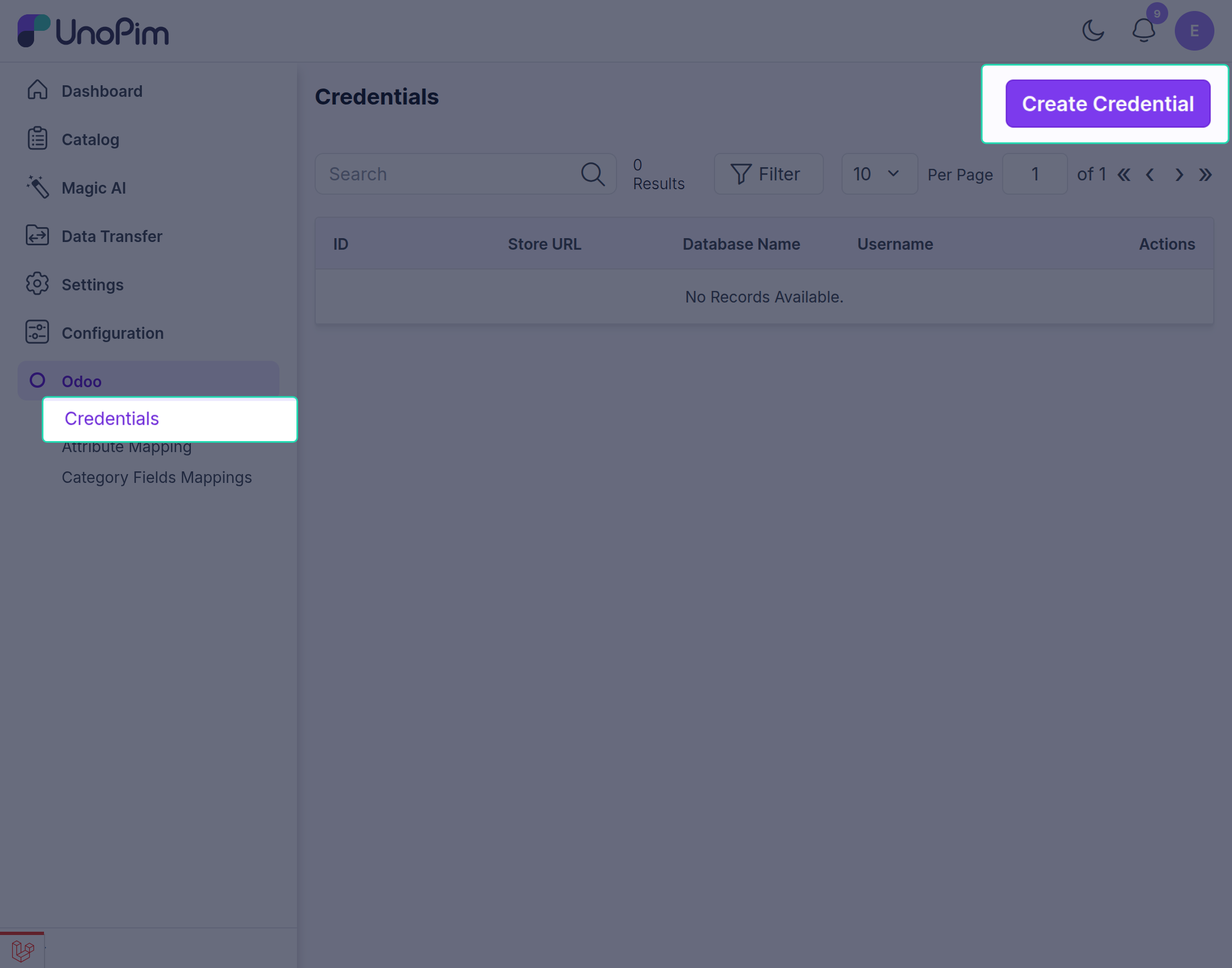1232x968 pixels.
Task: Click the Odoo circle icon
Action: click(x=37, y=380)
